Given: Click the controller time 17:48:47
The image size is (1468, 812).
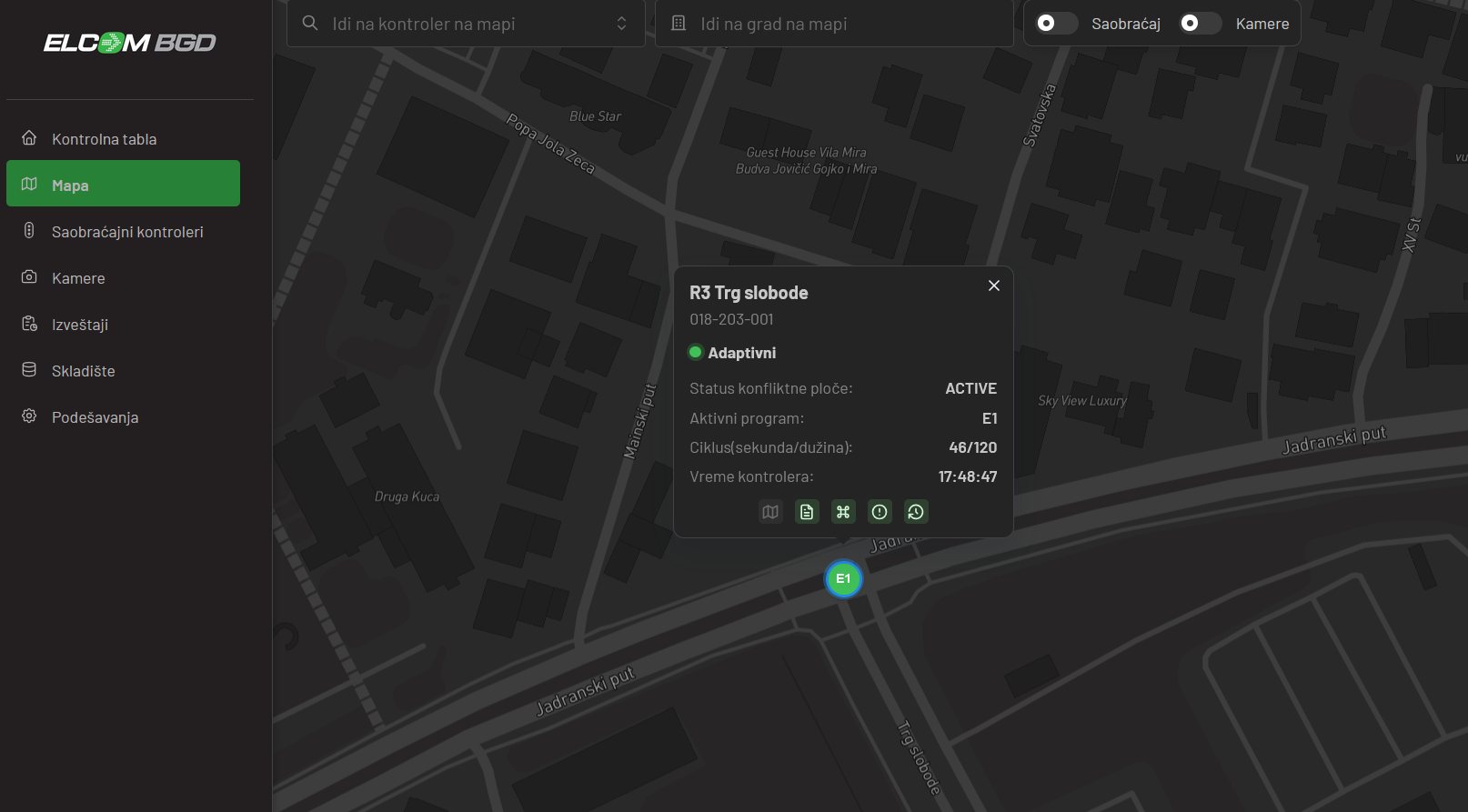Looking at the screenshot, I should 968,476.
